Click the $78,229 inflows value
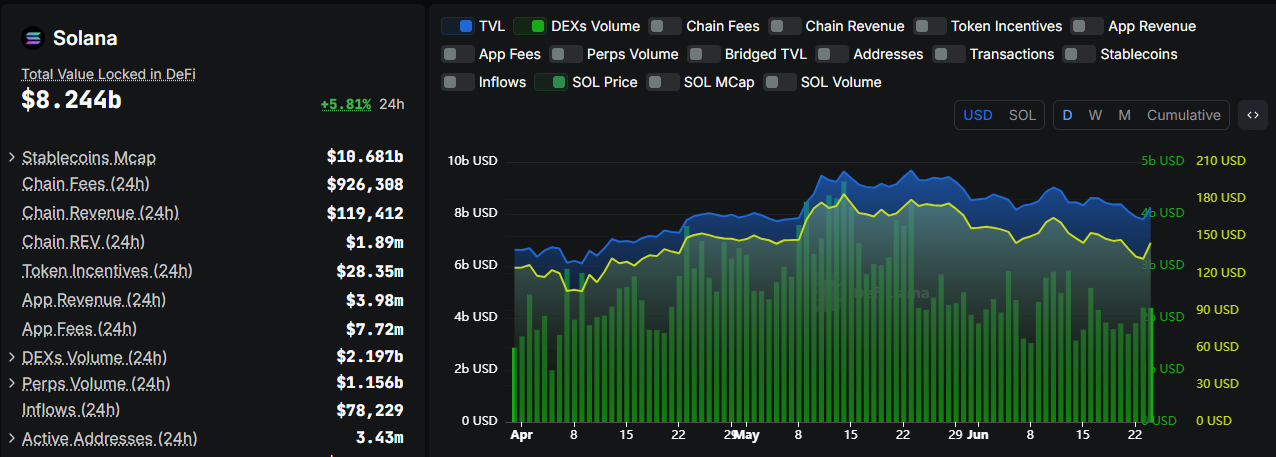This screenshot has width=1276, height=457. (370, 410)
